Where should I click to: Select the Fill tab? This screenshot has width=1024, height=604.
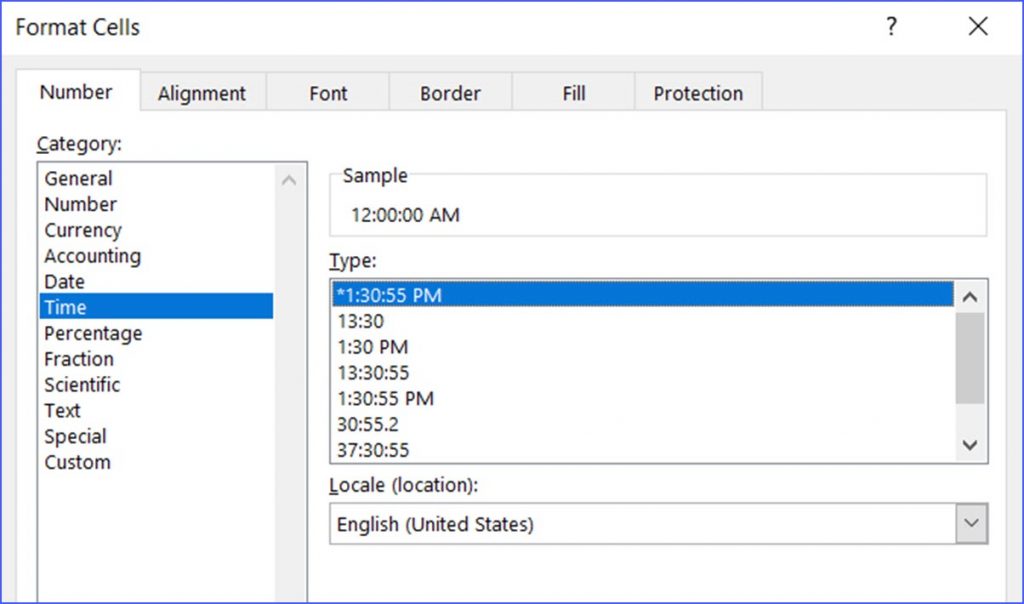(574, 93)
